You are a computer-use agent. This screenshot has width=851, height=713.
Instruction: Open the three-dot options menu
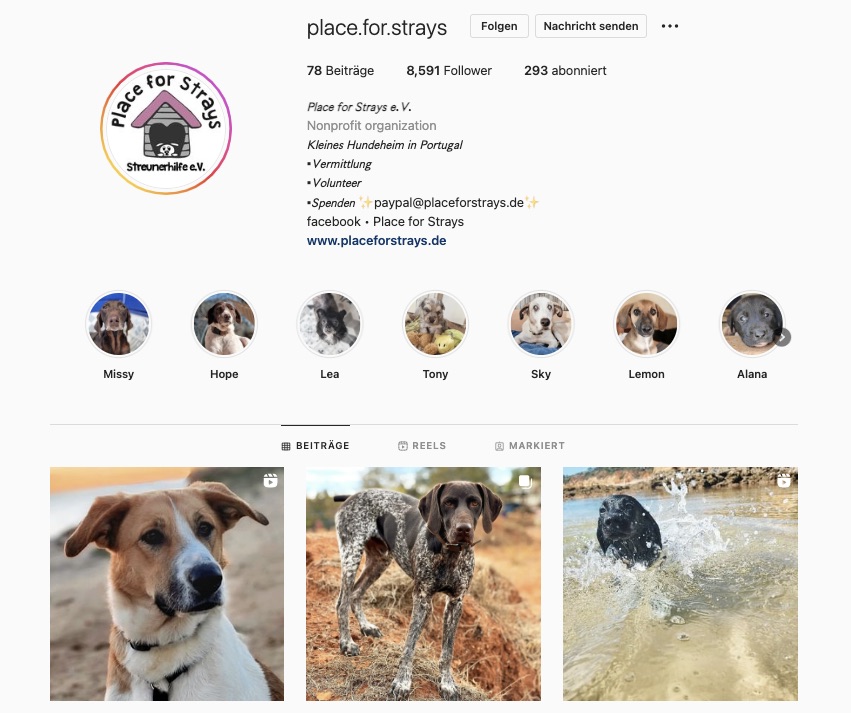click(670, 26)
